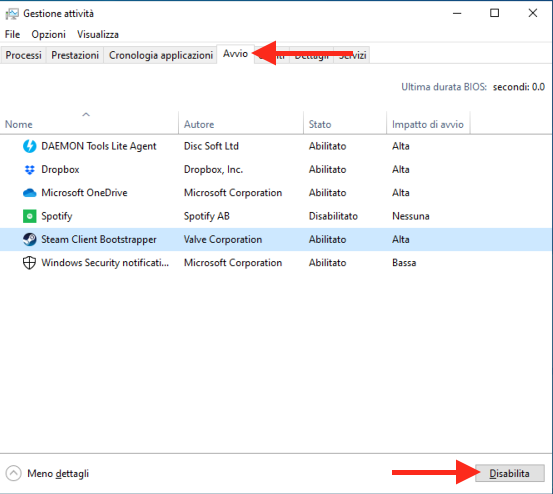Click the Dropbox logo icon
The height and width of the screenshot is (494, 553).
pyautogui.click(x=30, y=170)
